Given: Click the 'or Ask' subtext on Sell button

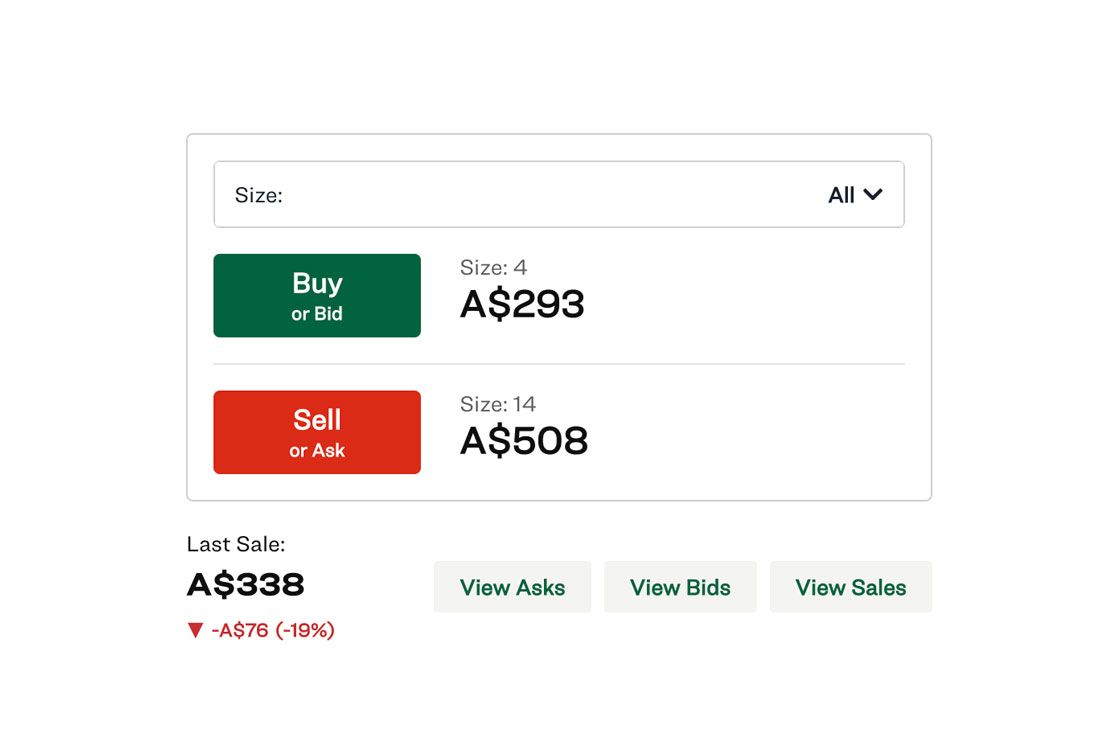Looking at the screenshot, I should (317, 451).
